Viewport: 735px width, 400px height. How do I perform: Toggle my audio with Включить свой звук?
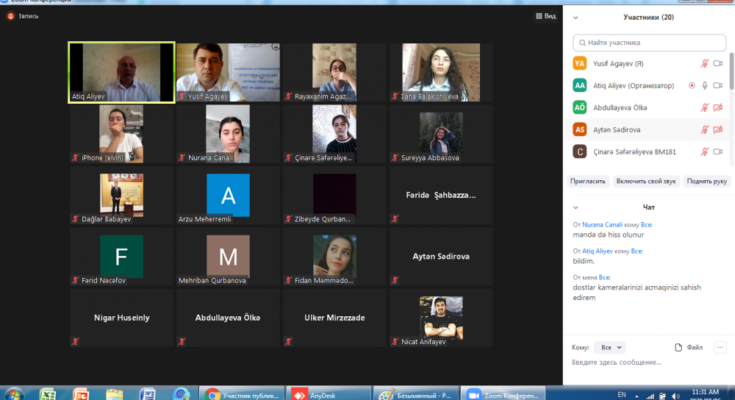click(x=646, y=181)
